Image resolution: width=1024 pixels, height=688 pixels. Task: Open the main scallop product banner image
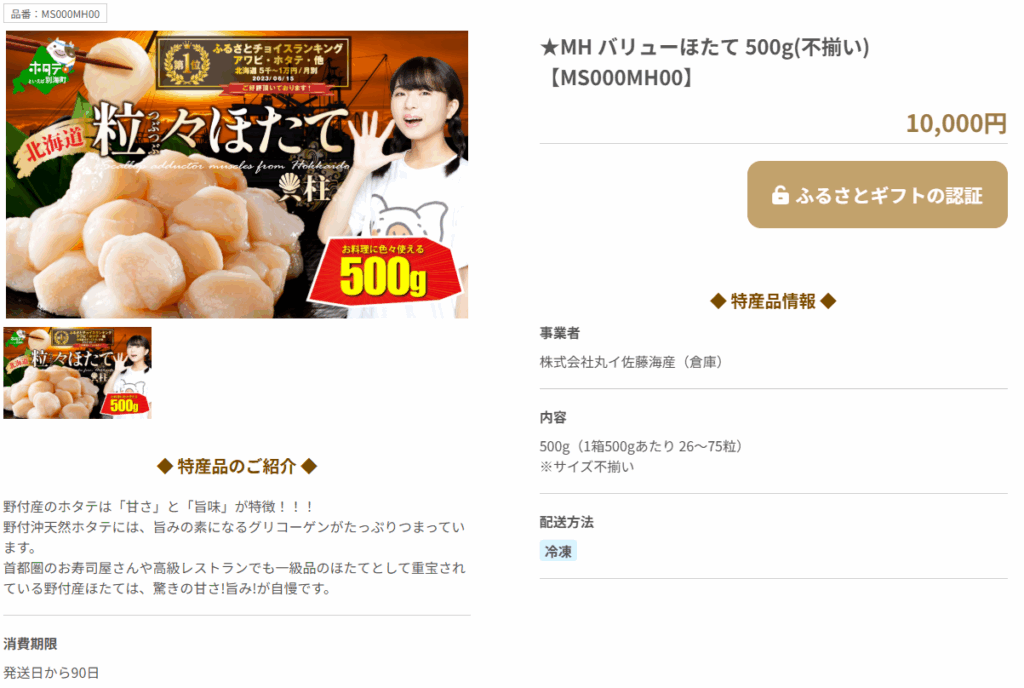tap(236, 174)
